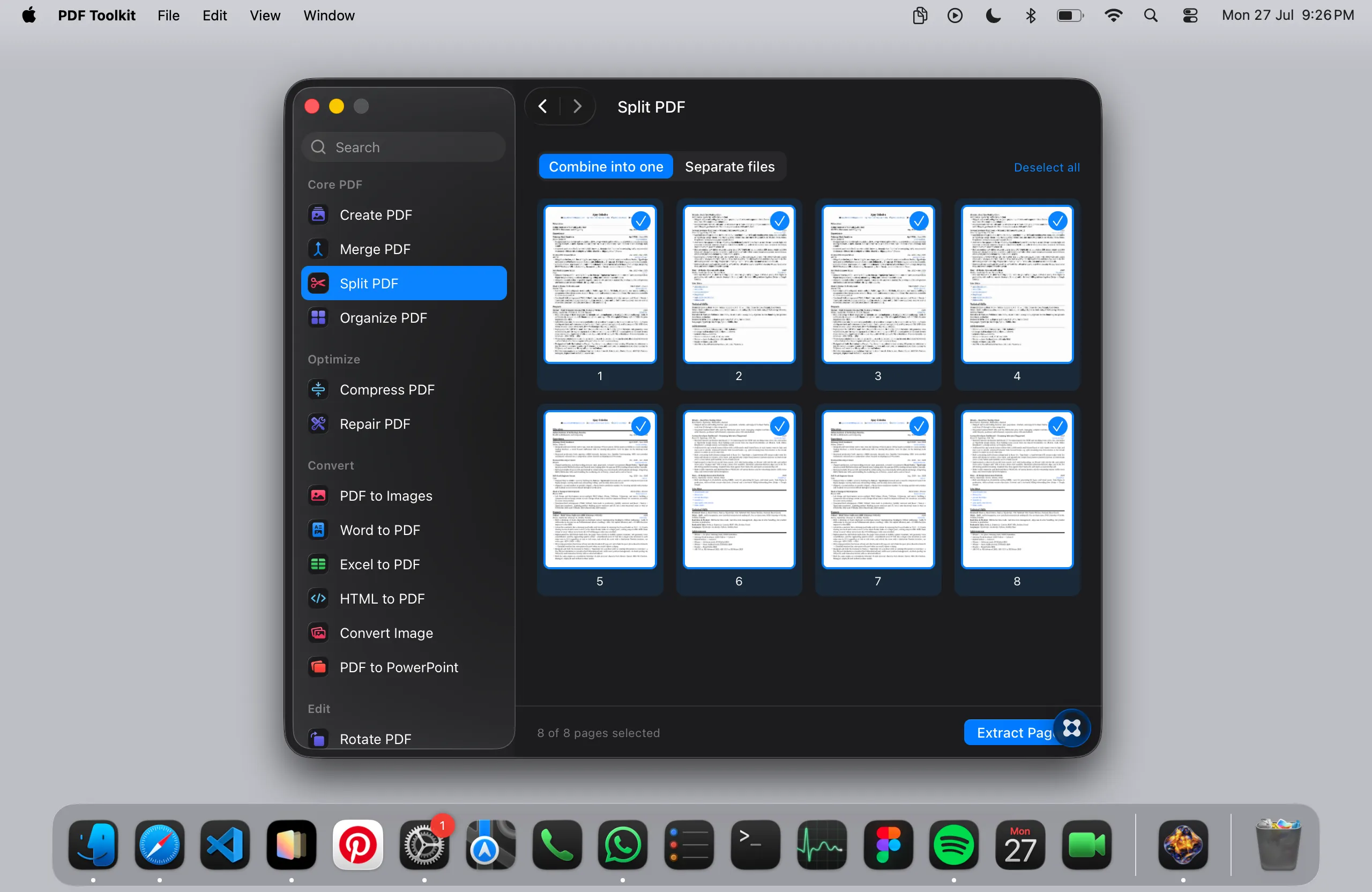Open Control Center in the menu bar

pos(1190,16)
